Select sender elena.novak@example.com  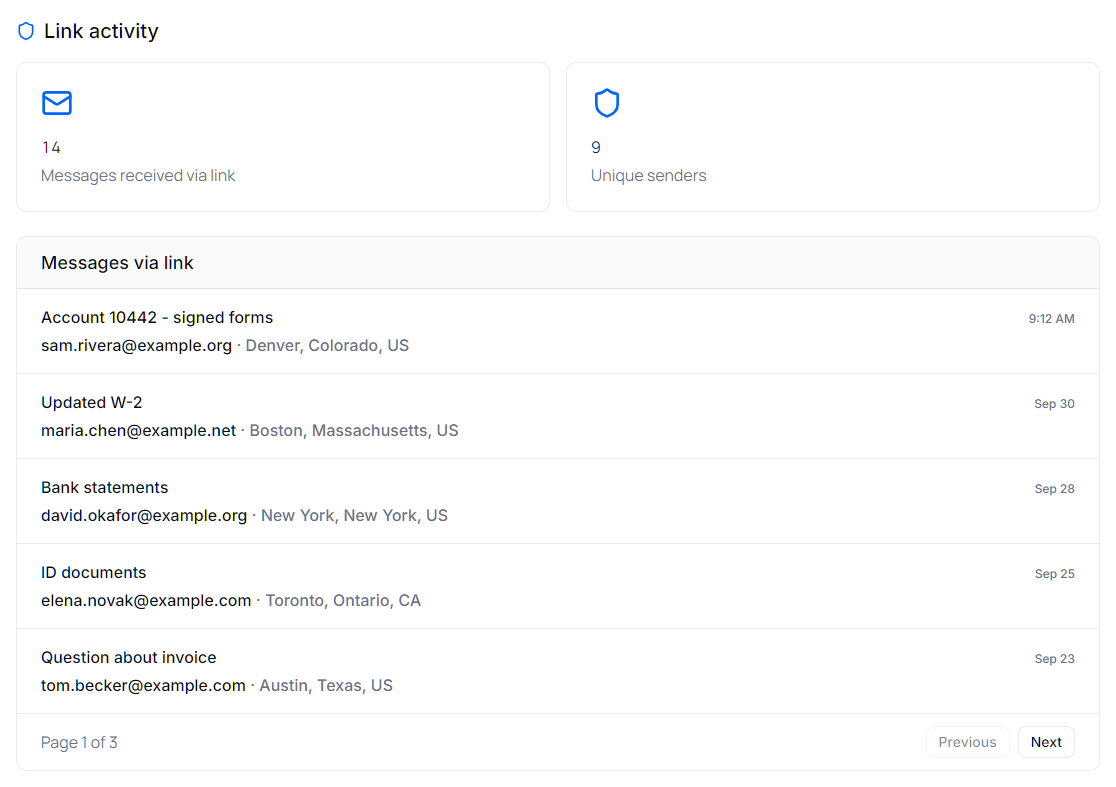(147, 601)
